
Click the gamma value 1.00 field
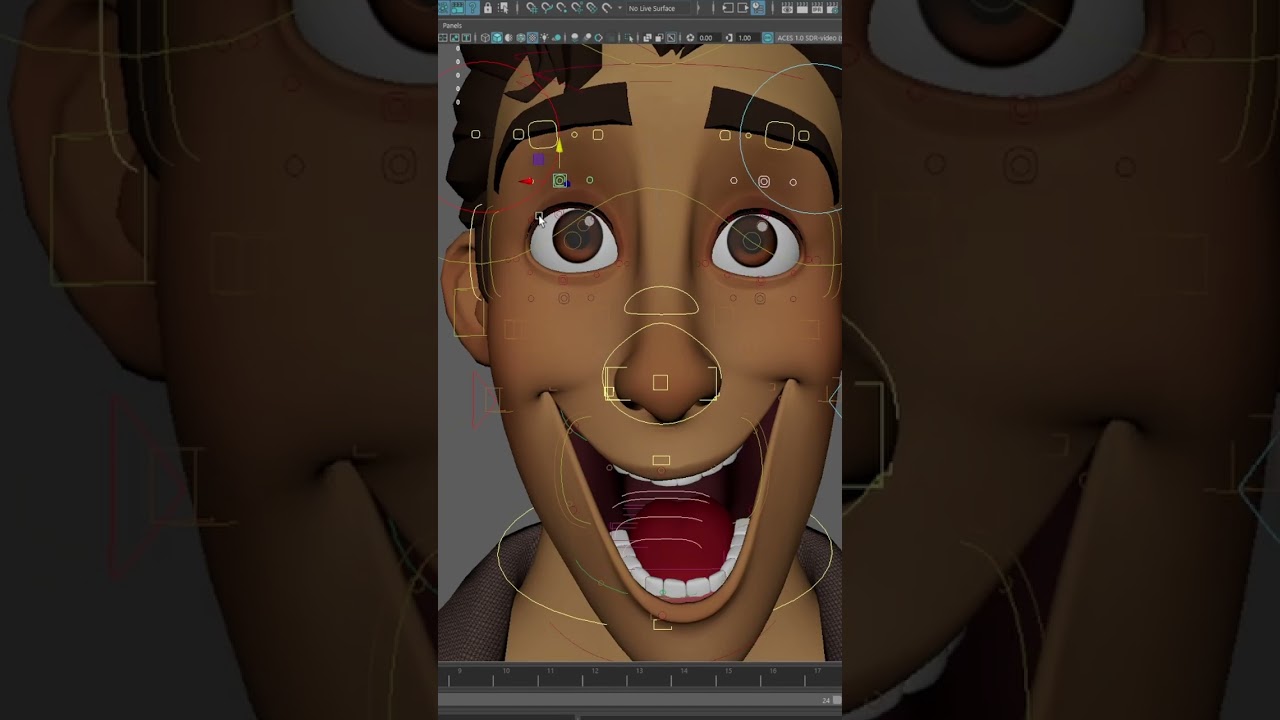point(748,38)
